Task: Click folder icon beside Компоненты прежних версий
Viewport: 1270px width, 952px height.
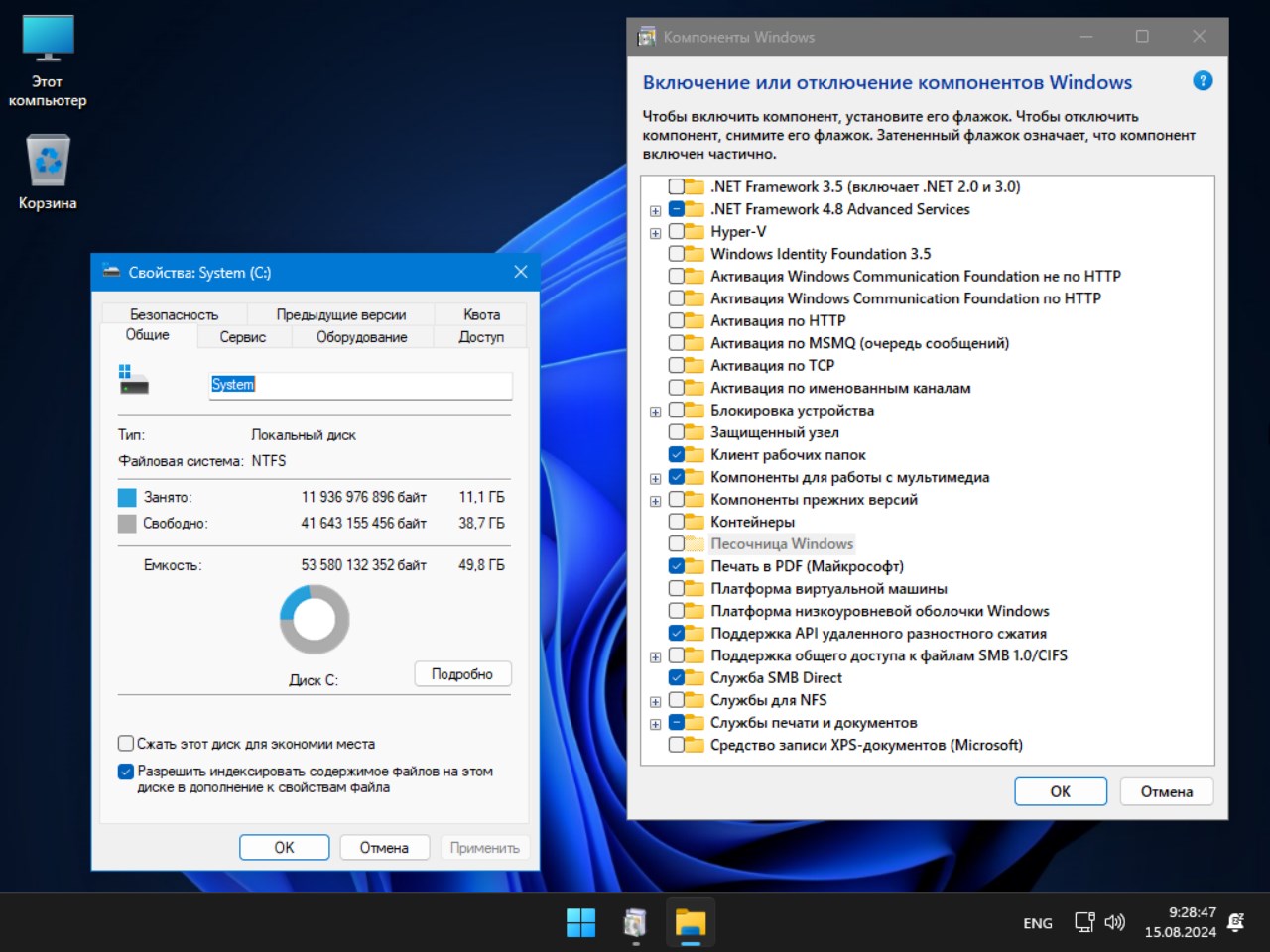Action: (695, 499)
